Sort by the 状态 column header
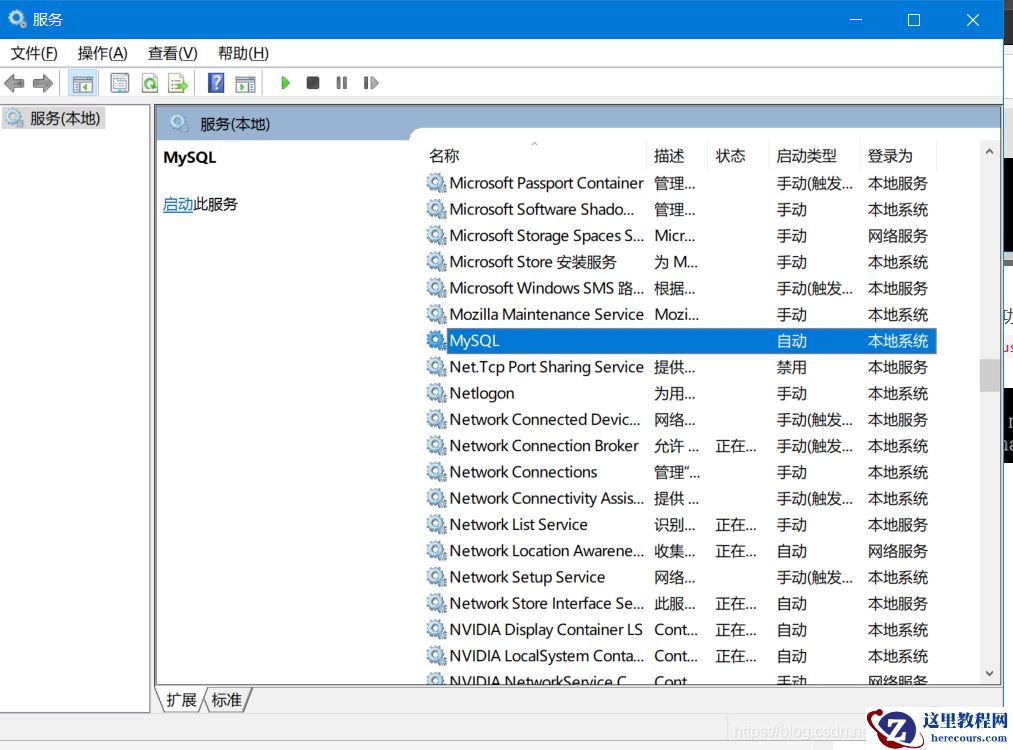The width and height of the screenshot is (1013, 750). (738, 155)
